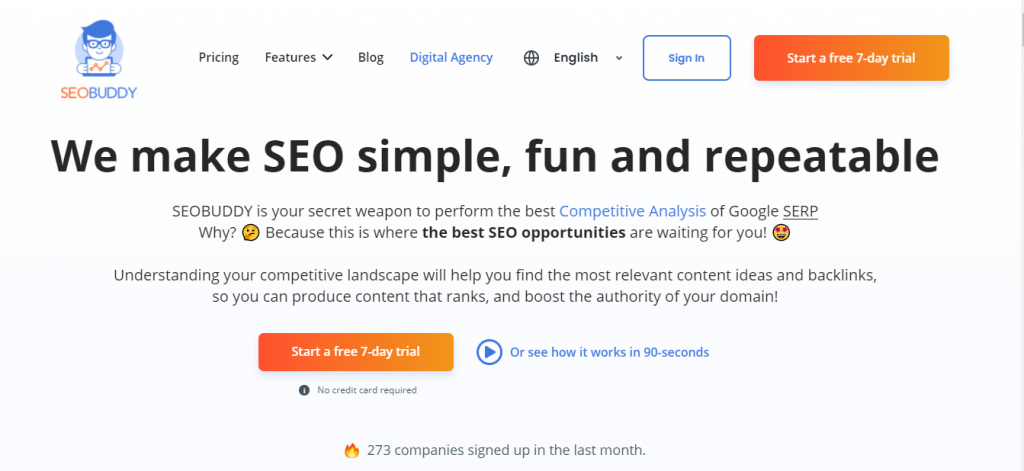This screenshot has width=1024, height=471.
Task: Click hero Start a free 7-day trial button
Action: 356,352
